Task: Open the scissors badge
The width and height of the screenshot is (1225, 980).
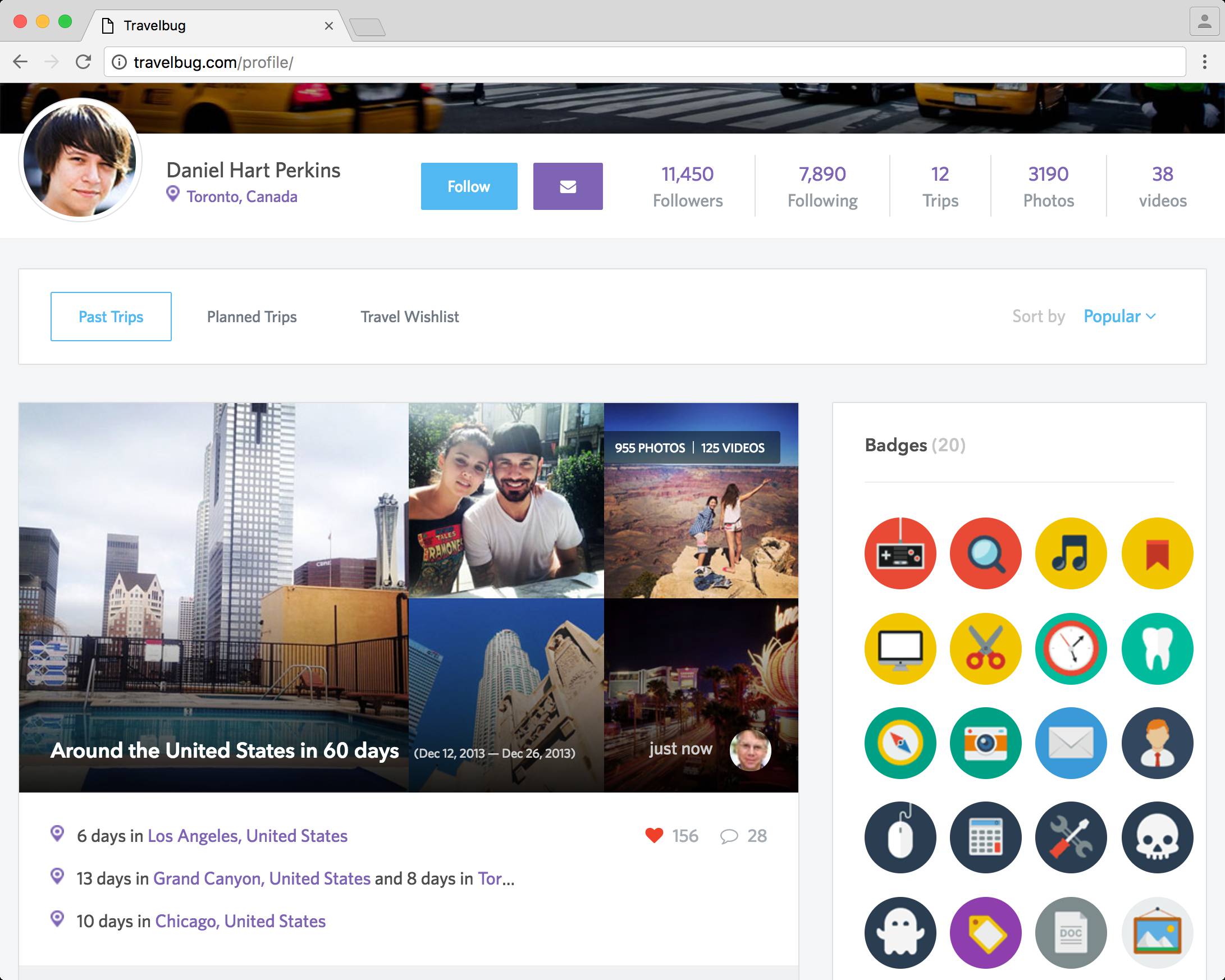Action: pos(985,648)
